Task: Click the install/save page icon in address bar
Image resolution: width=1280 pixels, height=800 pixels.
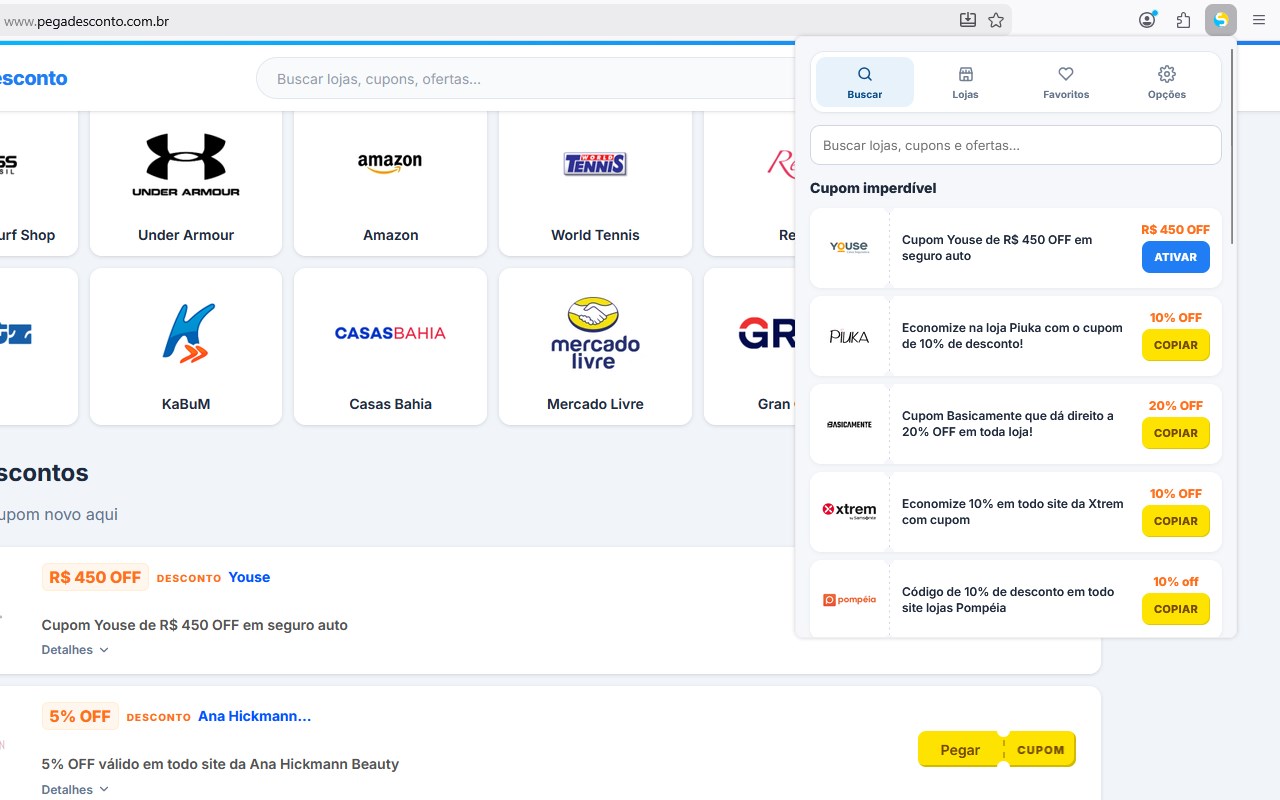Action: [x=968, y=20]
